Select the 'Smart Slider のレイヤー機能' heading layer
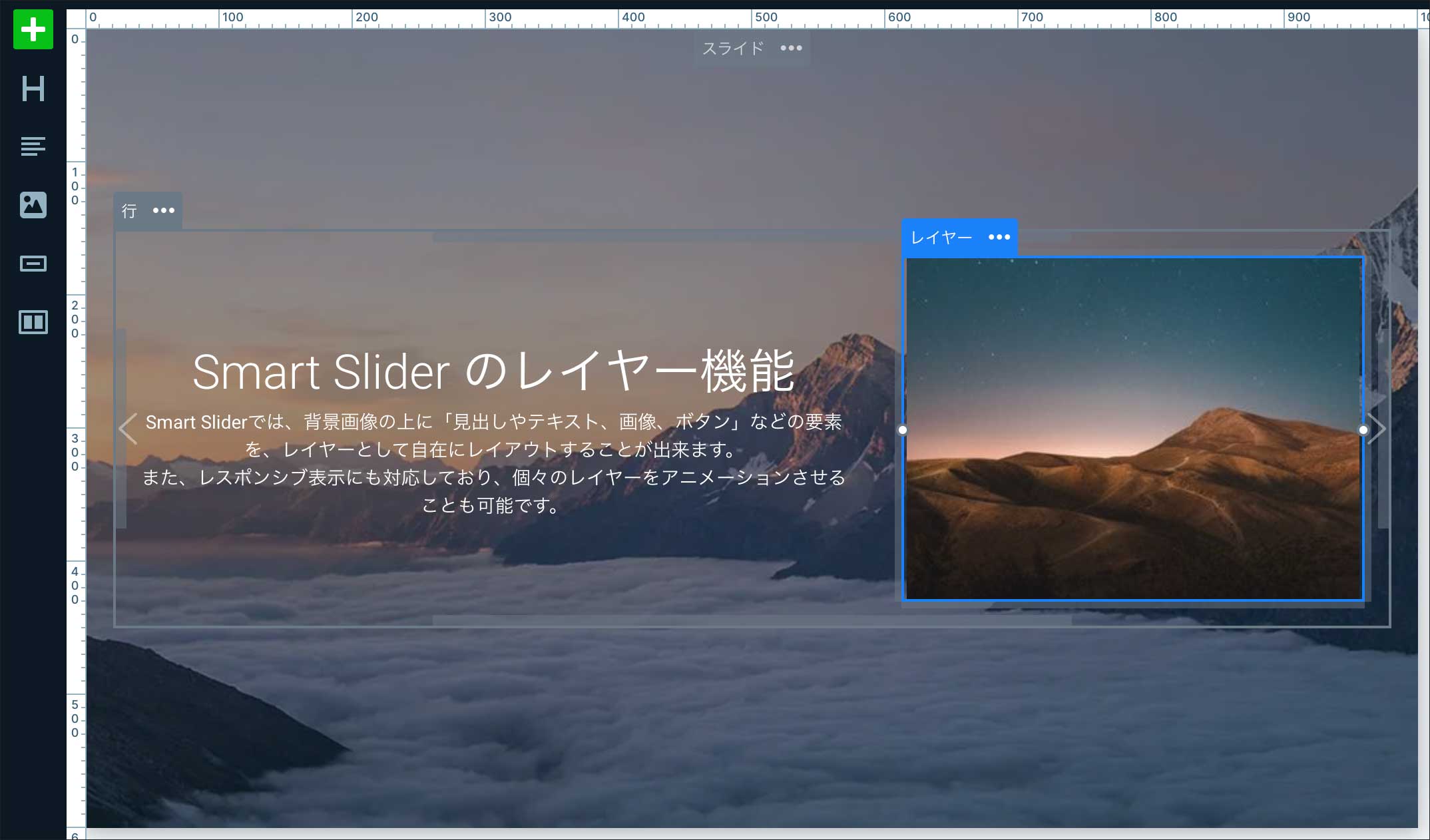Image resolution: width=1430 pixels, height=840 pixels. click(493, 371)
